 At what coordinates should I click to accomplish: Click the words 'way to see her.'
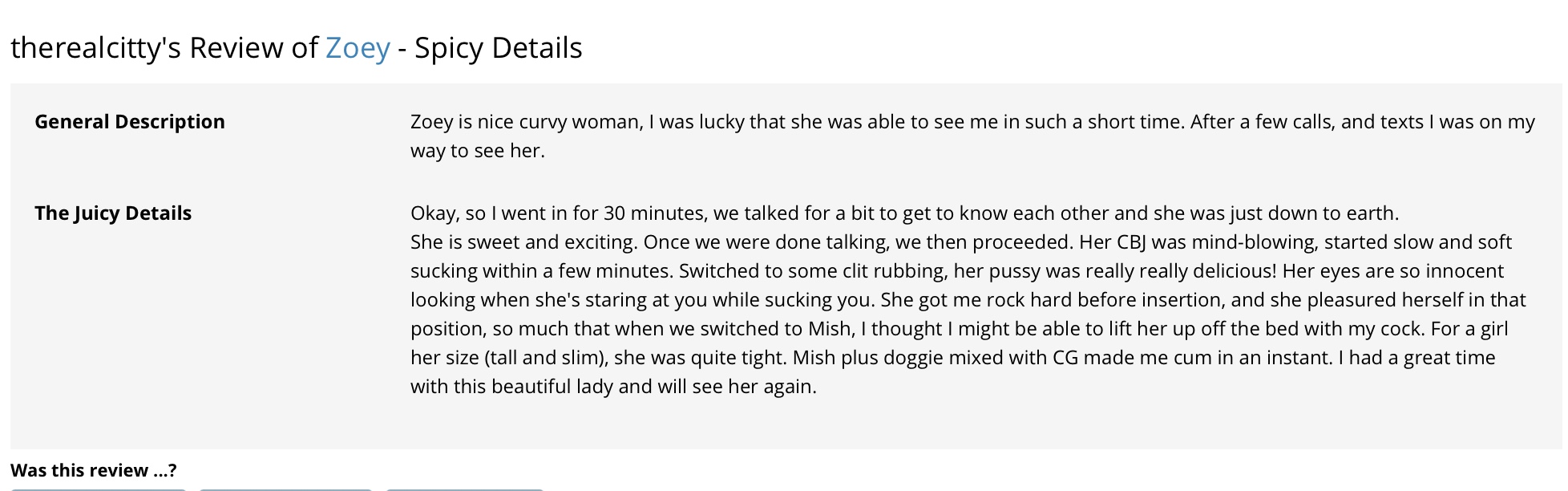pyautogui.click(x=478, y=151)
